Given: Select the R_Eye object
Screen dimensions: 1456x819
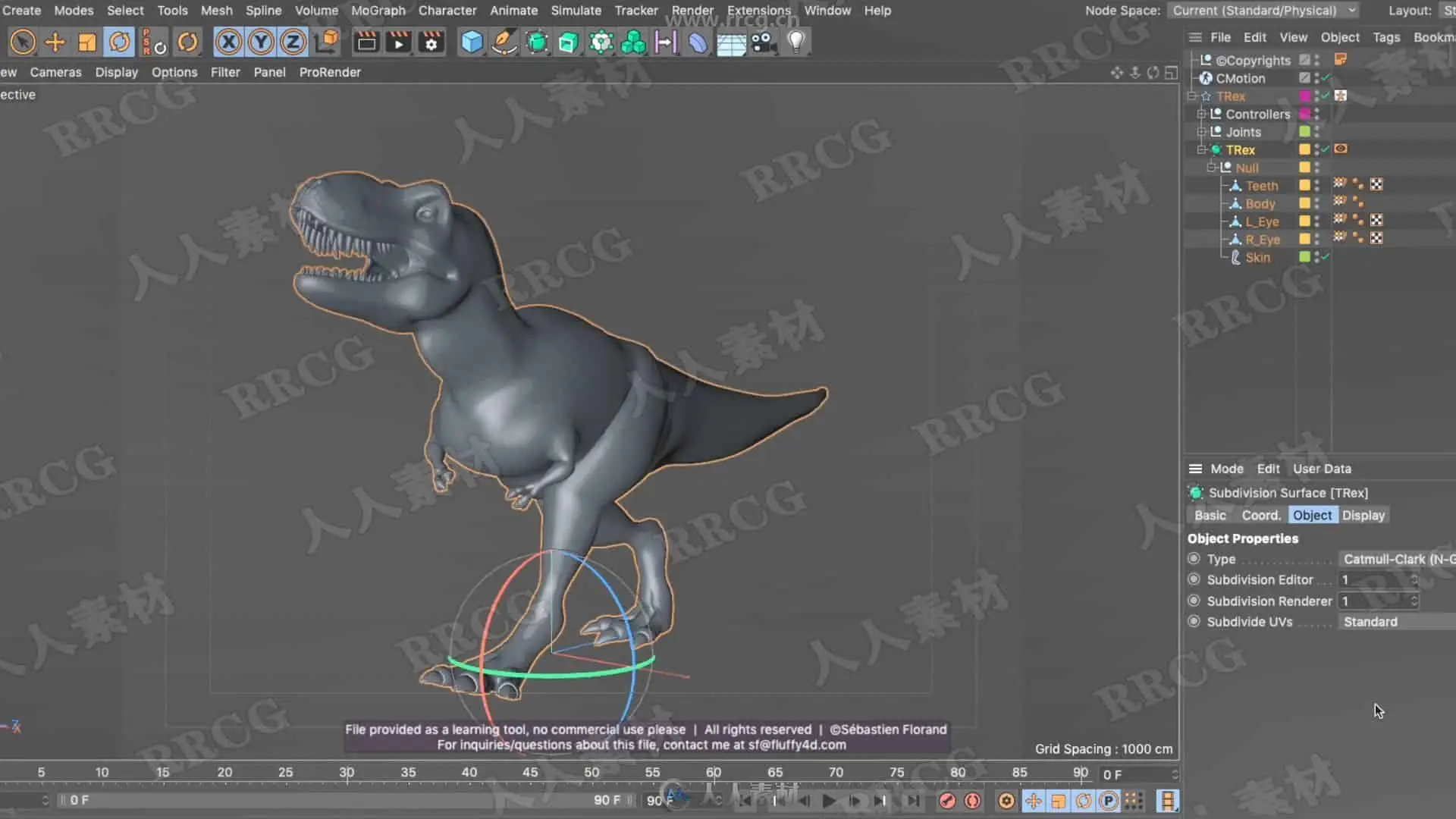Looking at the screenshot, I should pyautogui.click(x=1262, y=240).
